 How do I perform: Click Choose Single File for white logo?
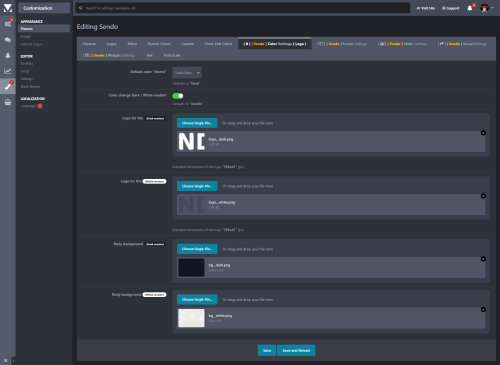[197, 186]
